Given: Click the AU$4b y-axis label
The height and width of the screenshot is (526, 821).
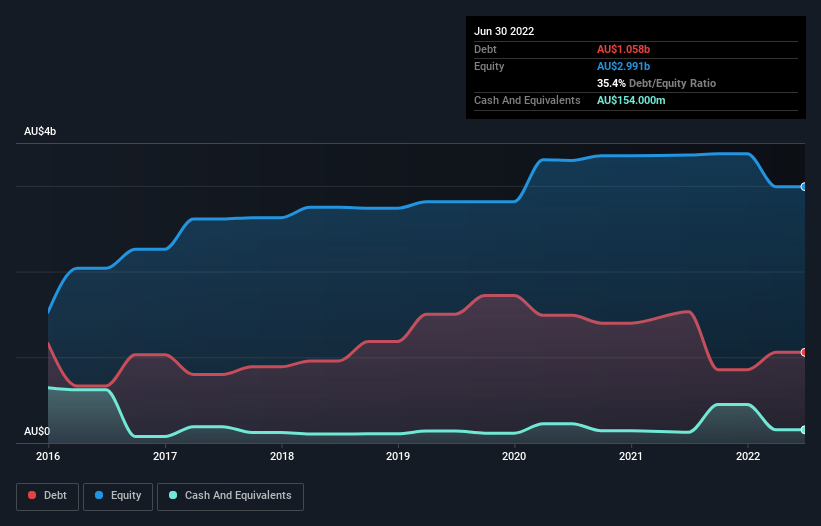Looking at the screenshot, I should click(x=40, y=131).
